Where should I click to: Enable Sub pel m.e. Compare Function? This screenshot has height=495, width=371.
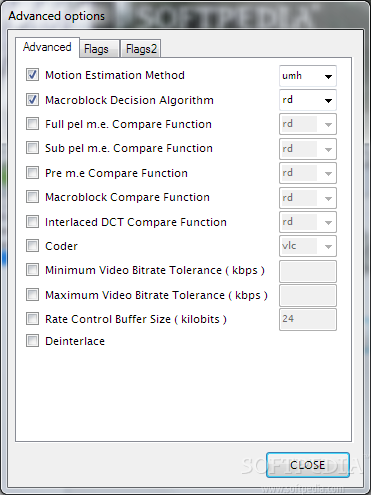click(x=32, y=148)
